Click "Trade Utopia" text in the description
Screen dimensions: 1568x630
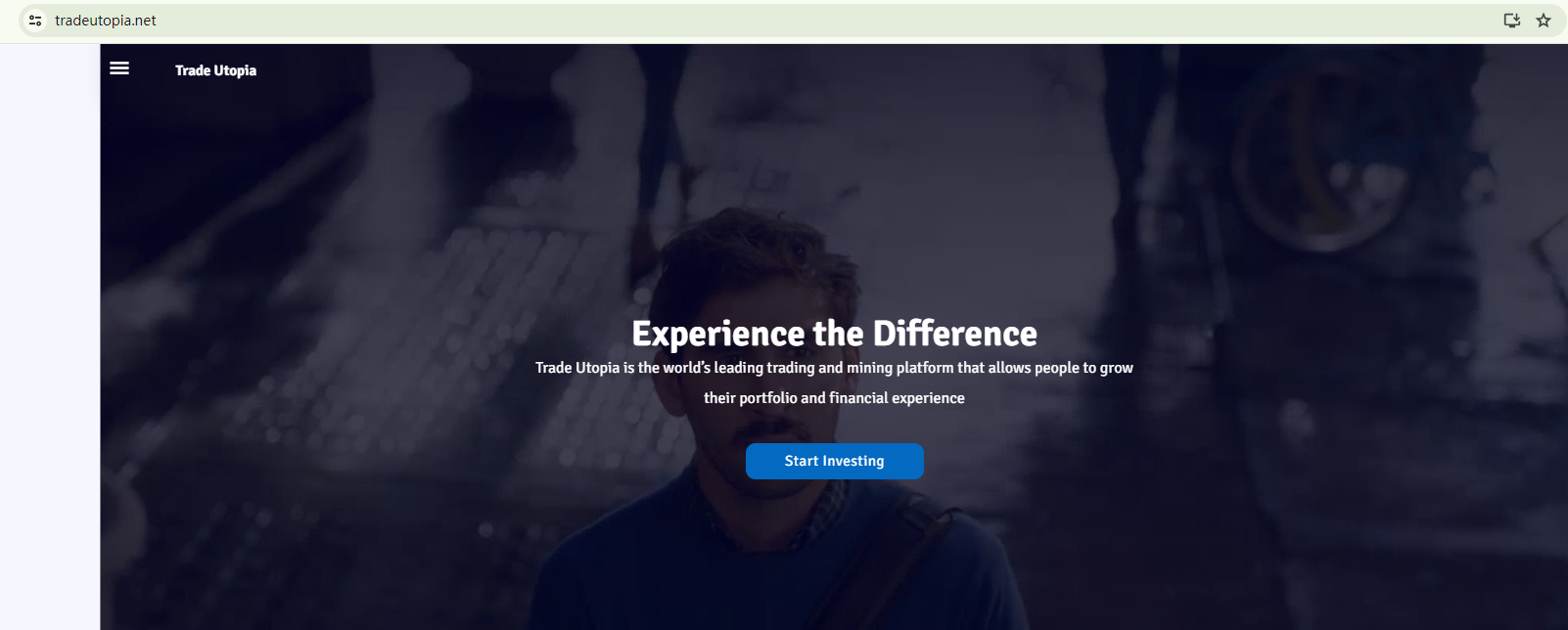point(577,368)
